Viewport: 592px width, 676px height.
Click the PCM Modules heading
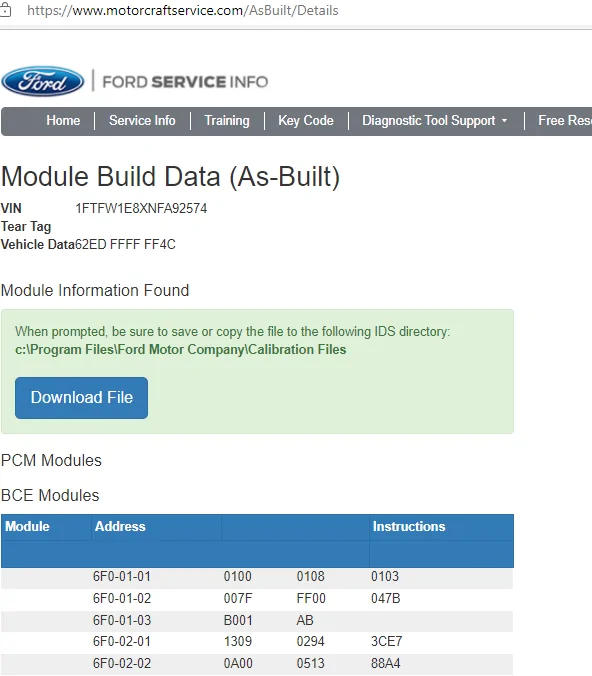(x=51, y=460)
